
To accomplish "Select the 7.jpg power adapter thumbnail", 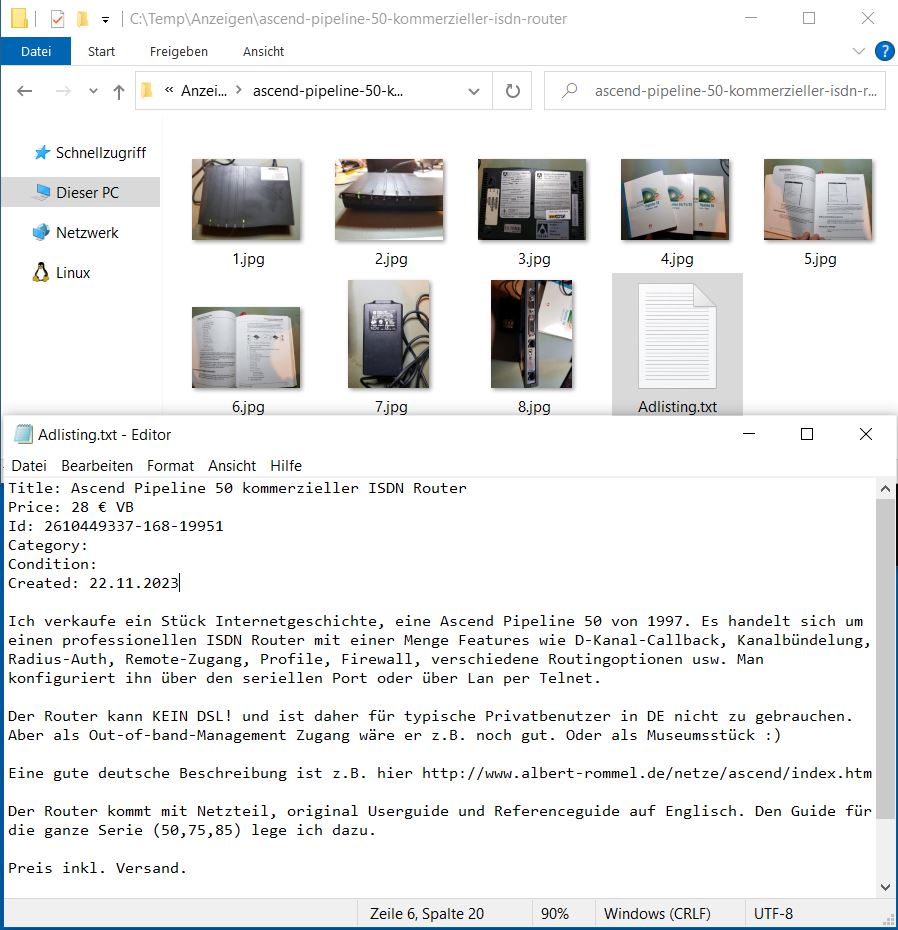I will [390, 334].
